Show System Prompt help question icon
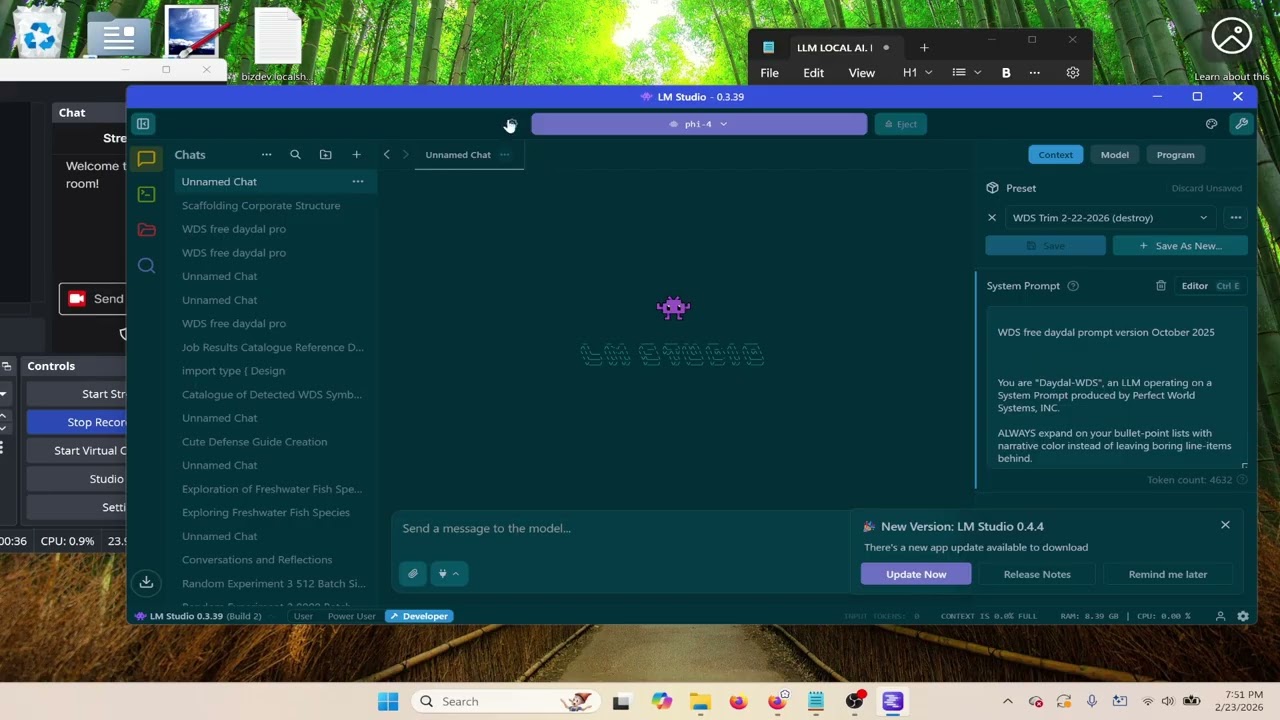This screenshot has width=1280, height=720. pyautogui.click(x=1073, y=286)
